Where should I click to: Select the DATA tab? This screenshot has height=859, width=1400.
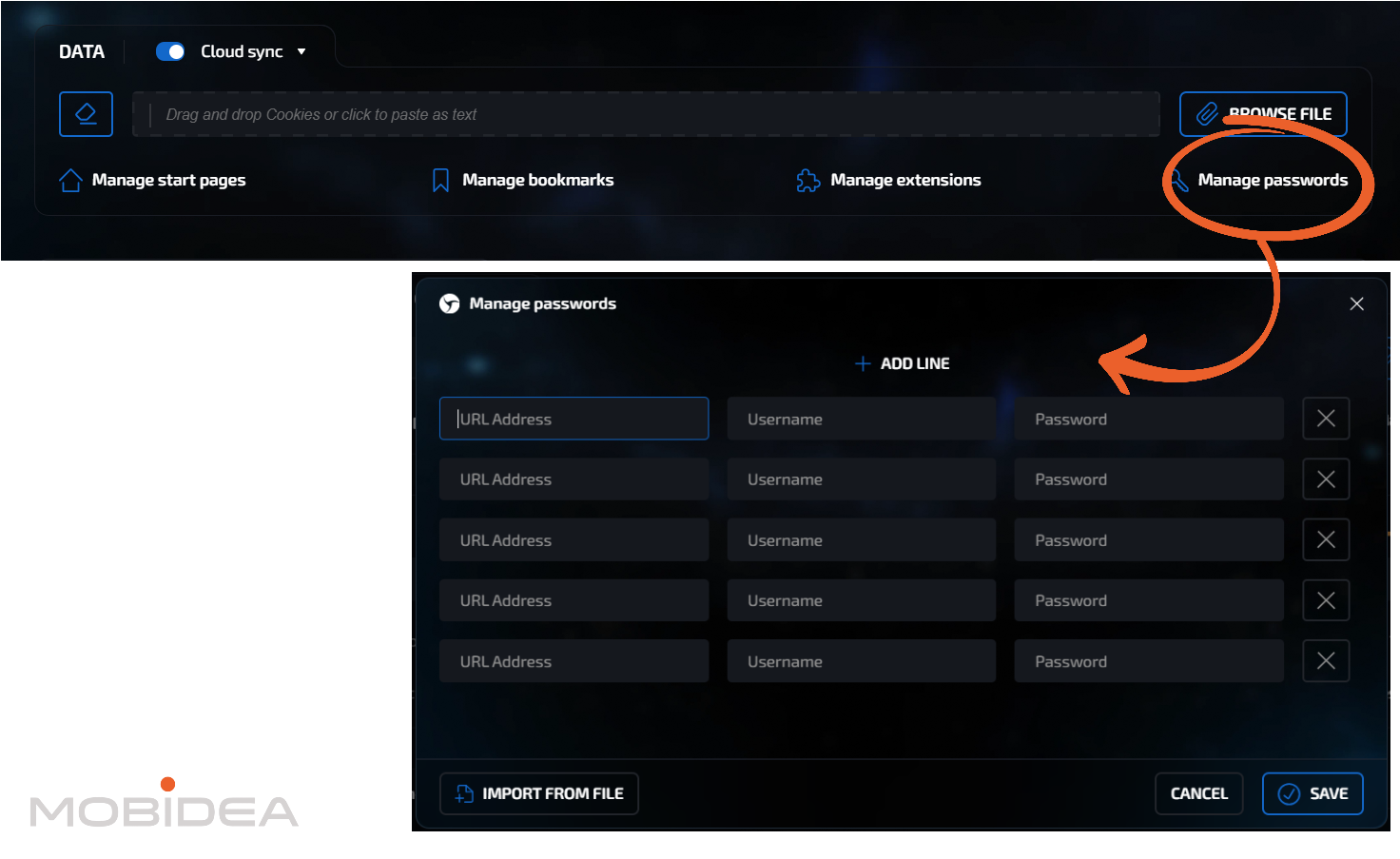pos(82,51)
